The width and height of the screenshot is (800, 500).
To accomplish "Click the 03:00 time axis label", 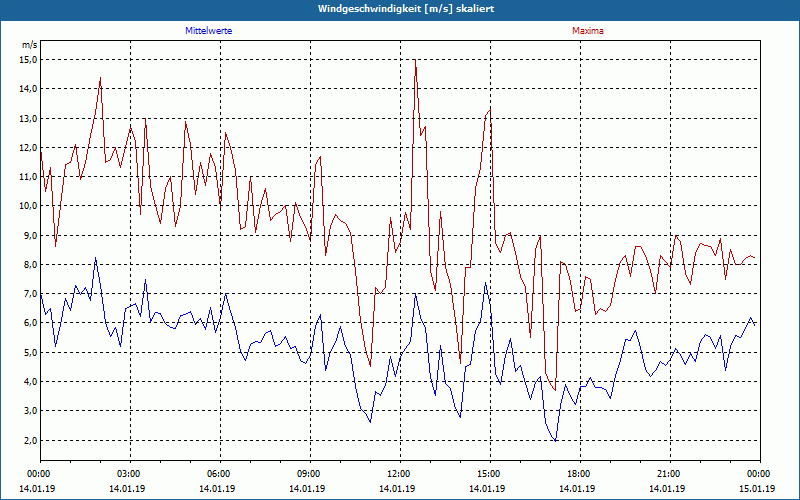I will (130, 474).
